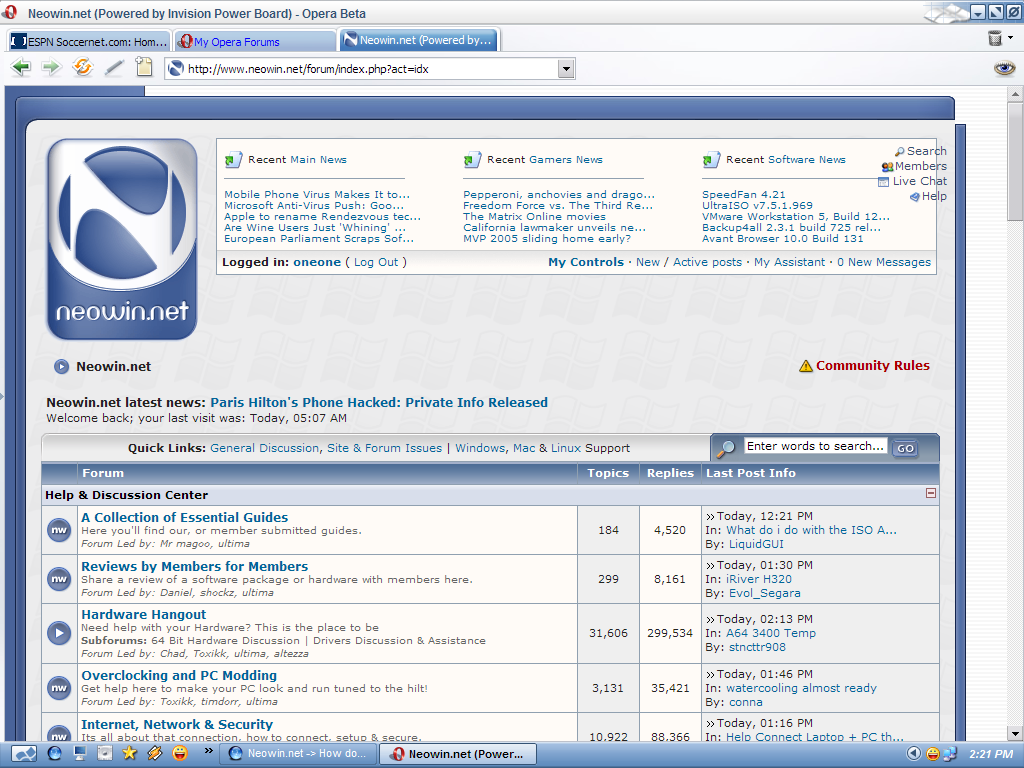
Task: Open SpeedFan 4.21 software news
Action: 744,195
